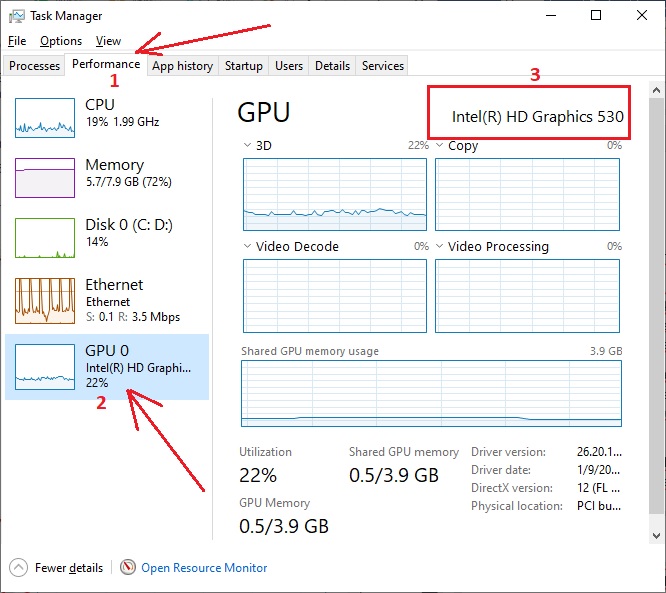This screenshot has width=666, height=593.
Task: Select the GPU 0 mini graph
Action: [x=45, y=367]
